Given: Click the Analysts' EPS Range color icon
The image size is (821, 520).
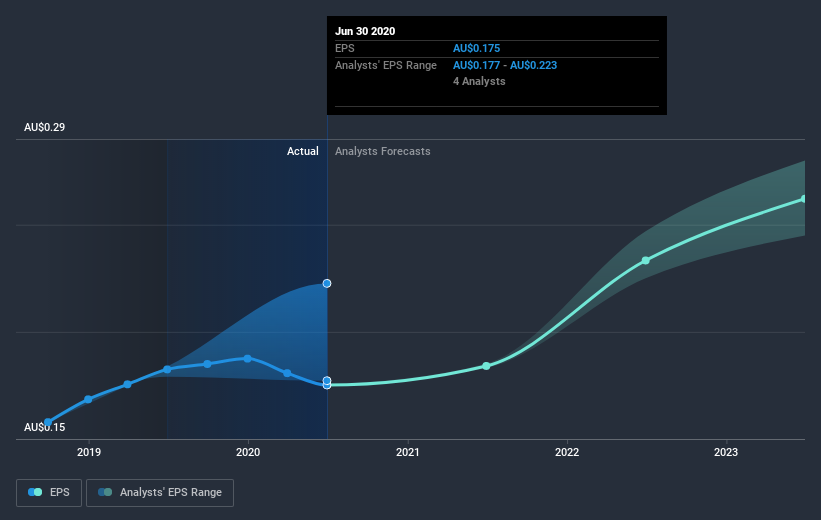Looking at the screenshot, I should coord(105,492).
